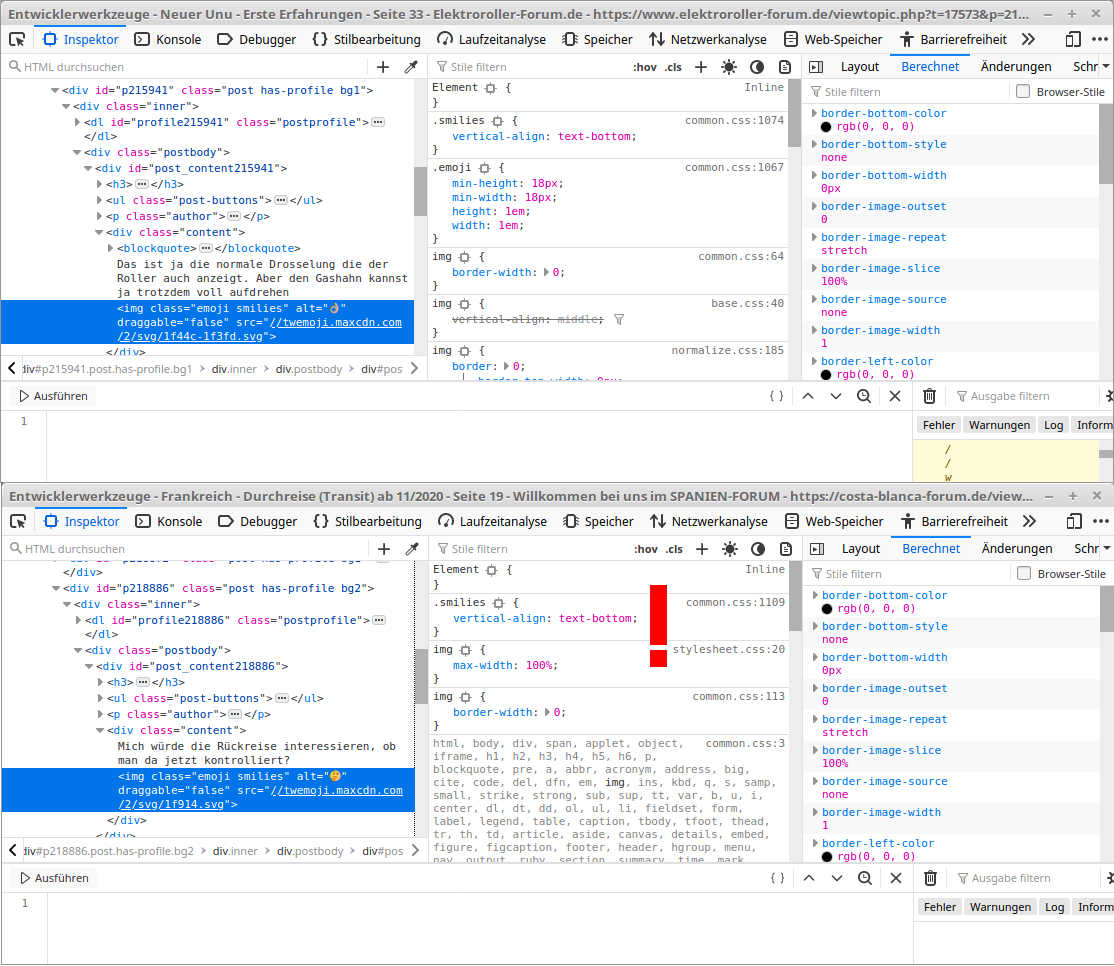
Task: Clear console with trash icon in SPANIEN-FORUM devtools
Action: coord(930,878)
